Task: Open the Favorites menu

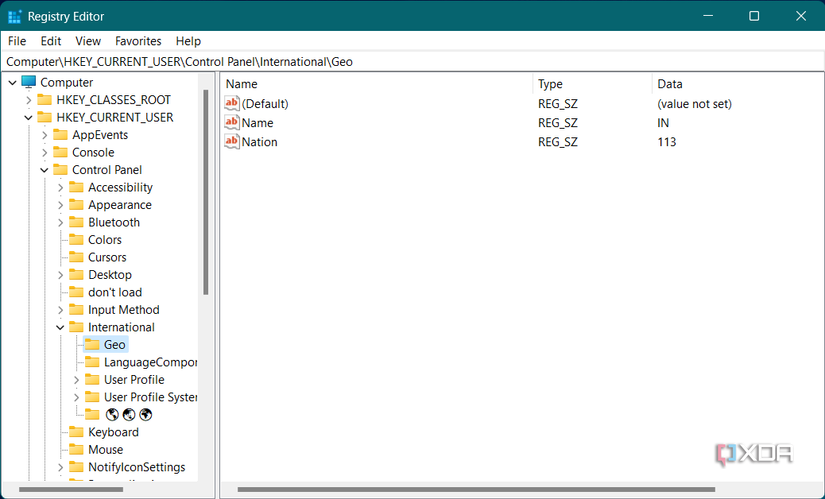Action: [x=138, y=41]
